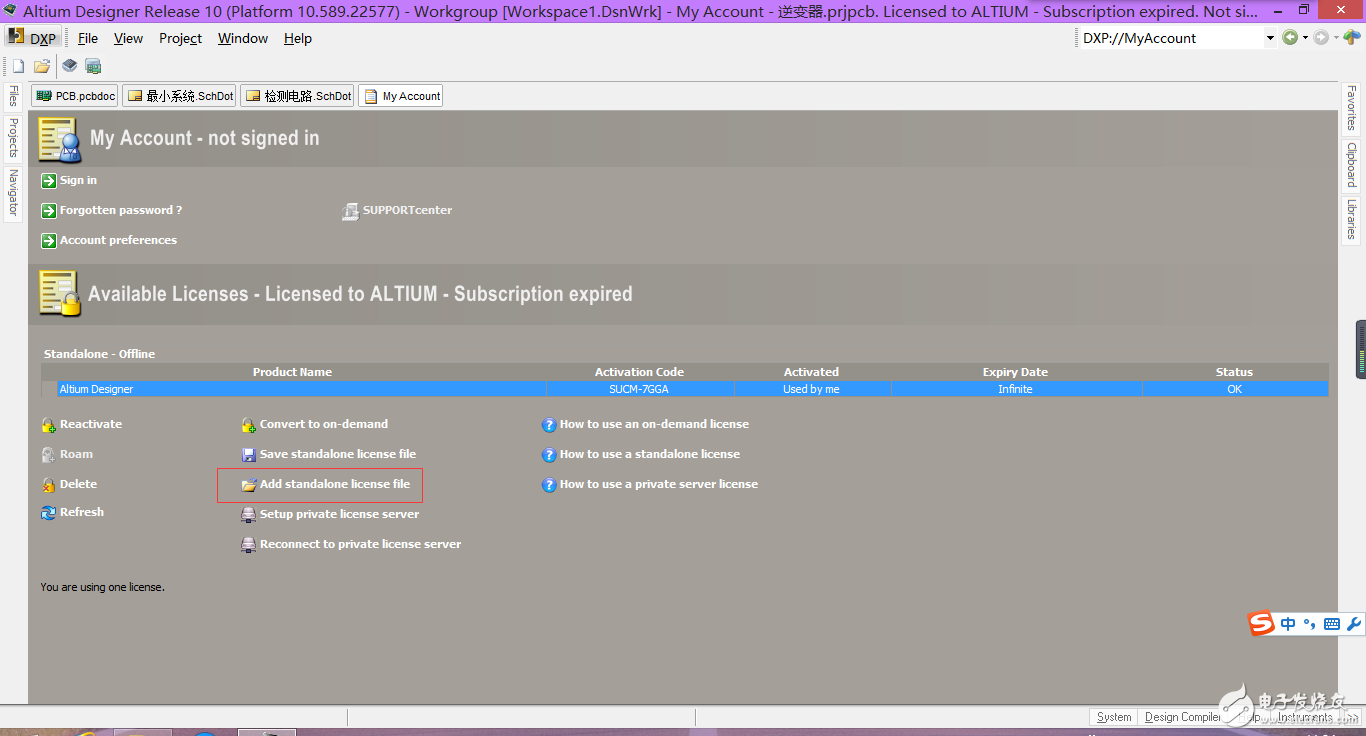Toggle Sogou punctuation mode button
This screenshot has width=1366, height=736.
[1310, 624]
